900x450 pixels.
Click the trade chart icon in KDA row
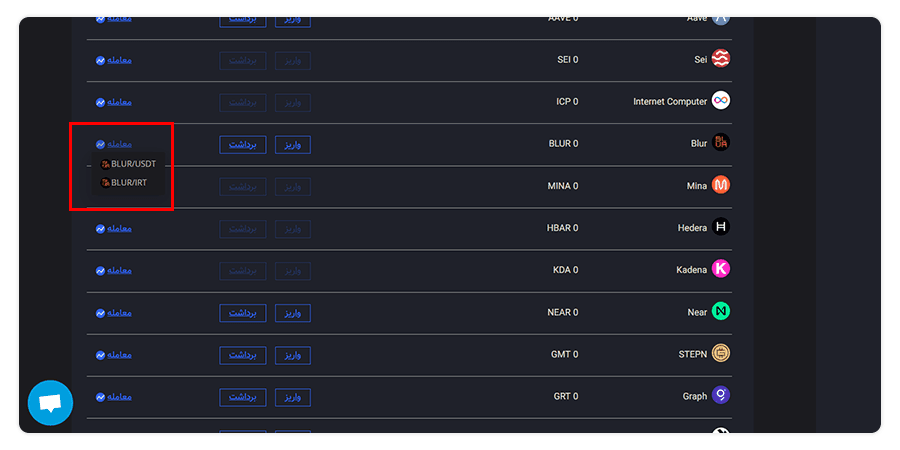[100, 270]
